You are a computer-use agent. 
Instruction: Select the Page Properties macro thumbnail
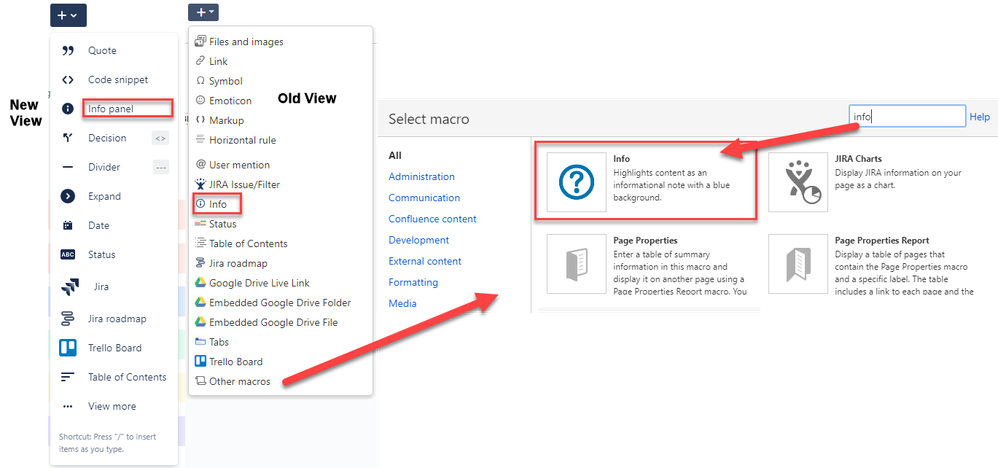pos(577,264)
